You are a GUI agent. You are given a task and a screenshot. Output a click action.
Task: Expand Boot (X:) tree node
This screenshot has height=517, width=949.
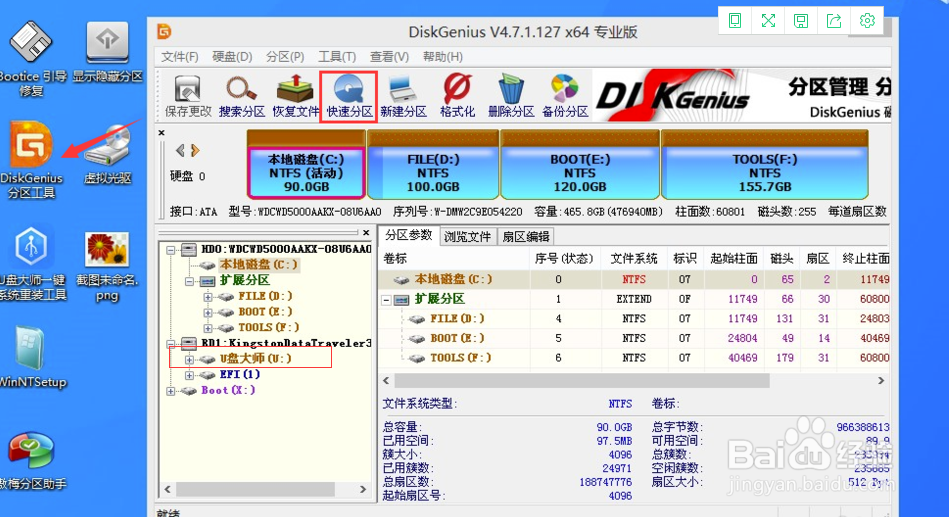coord(171,391)
